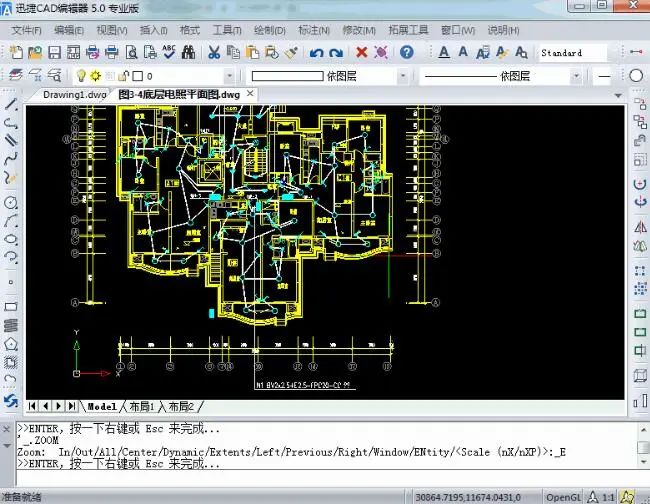
Task: Select the Polygon draw tool
Action: point(11,344)
